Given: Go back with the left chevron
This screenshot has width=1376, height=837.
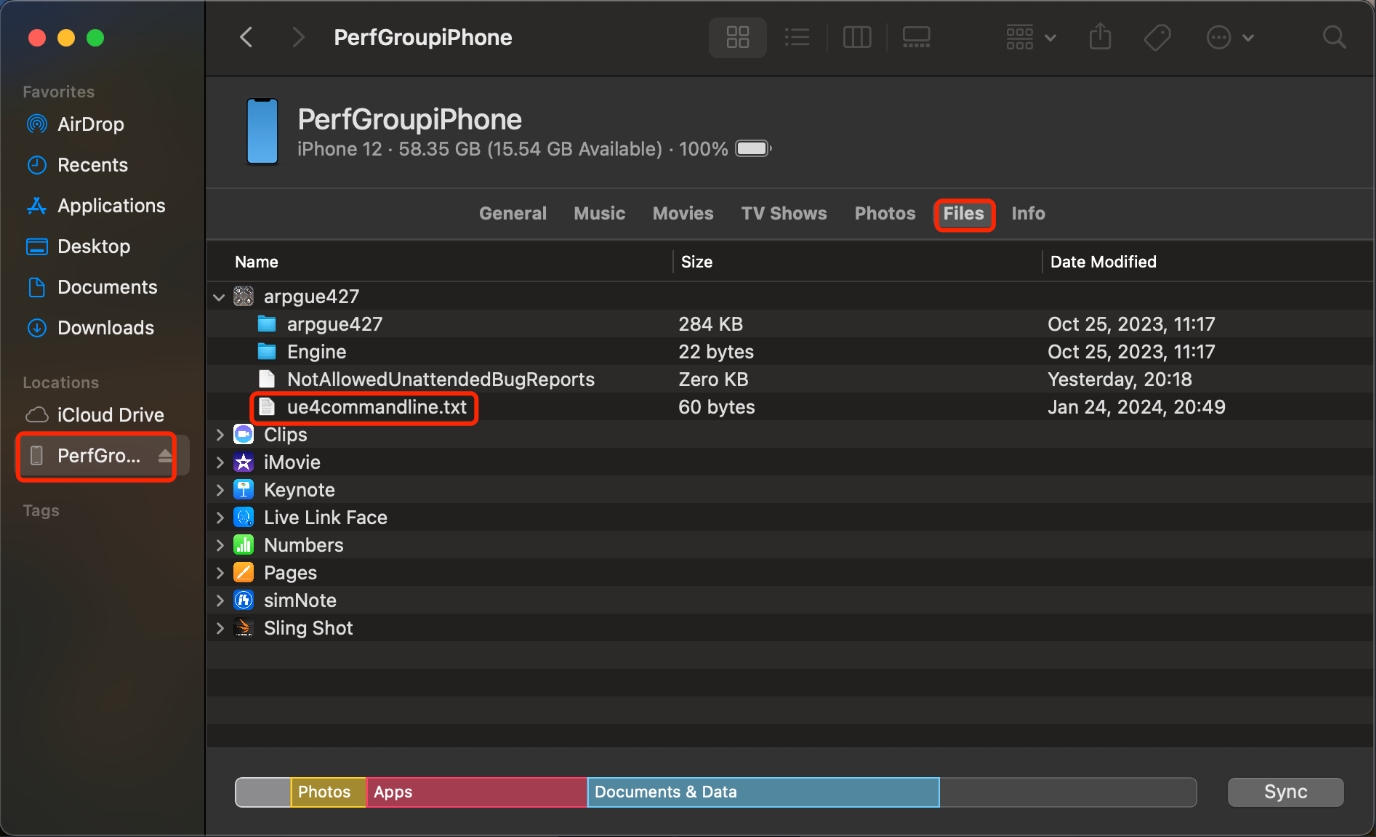Looking at the screenshot, I should [247, 38].
